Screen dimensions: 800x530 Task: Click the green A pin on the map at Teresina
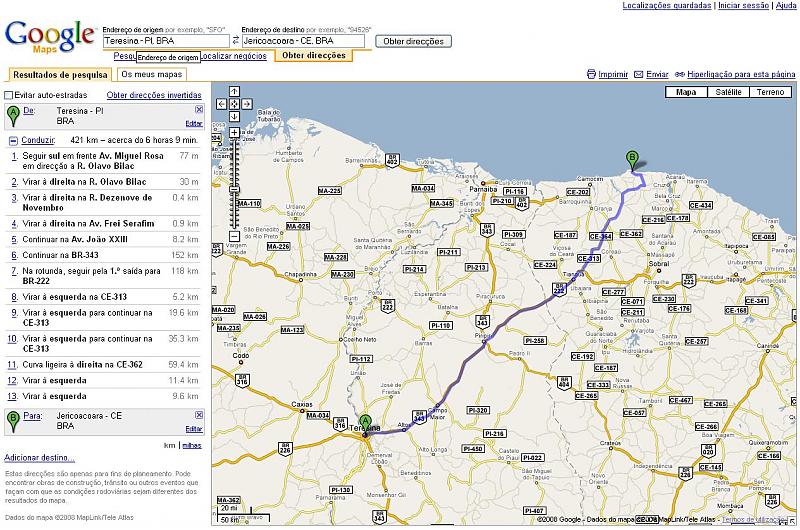click(364, 424)
